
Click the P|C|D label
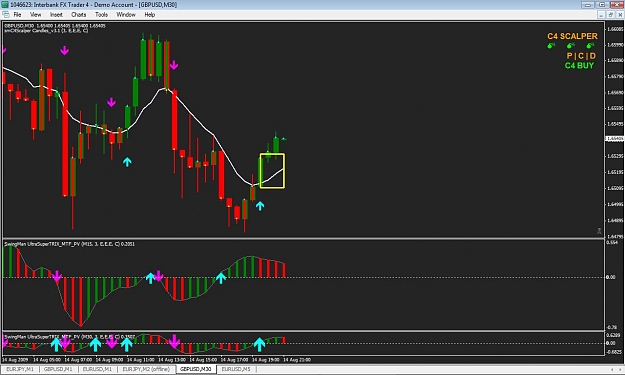point(581,56)
